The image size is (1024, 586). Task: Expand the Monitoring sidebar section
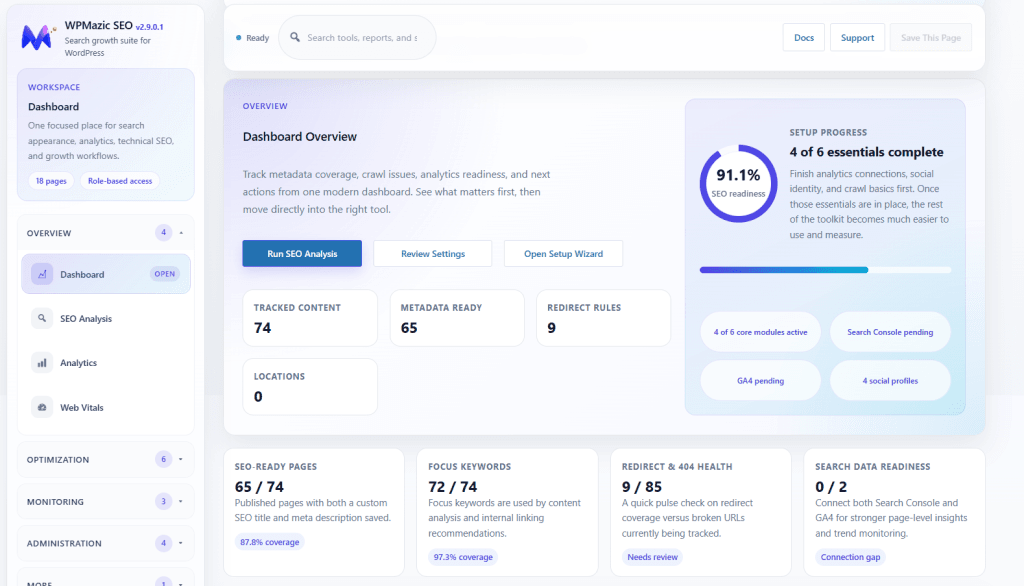106,502
